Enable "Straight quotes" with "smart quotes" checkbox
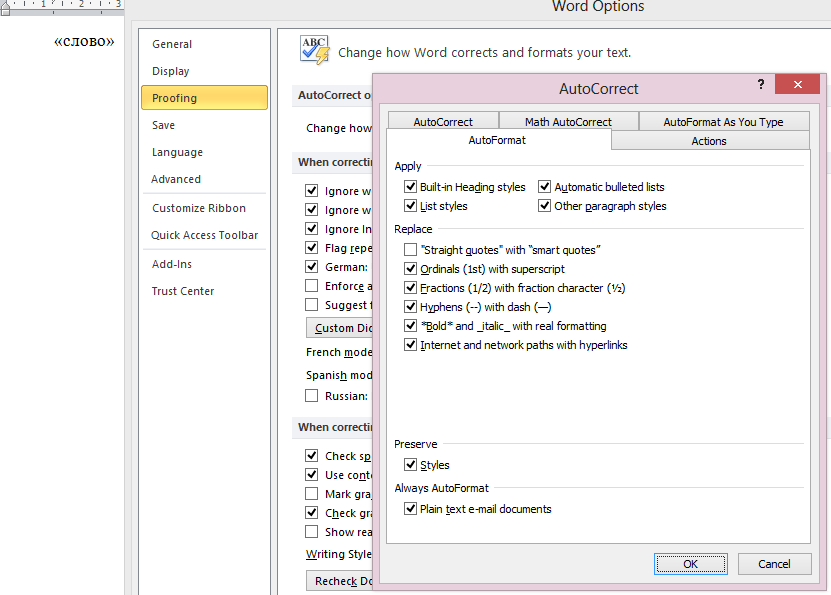 pyautogui.click(x=411, y=250)
